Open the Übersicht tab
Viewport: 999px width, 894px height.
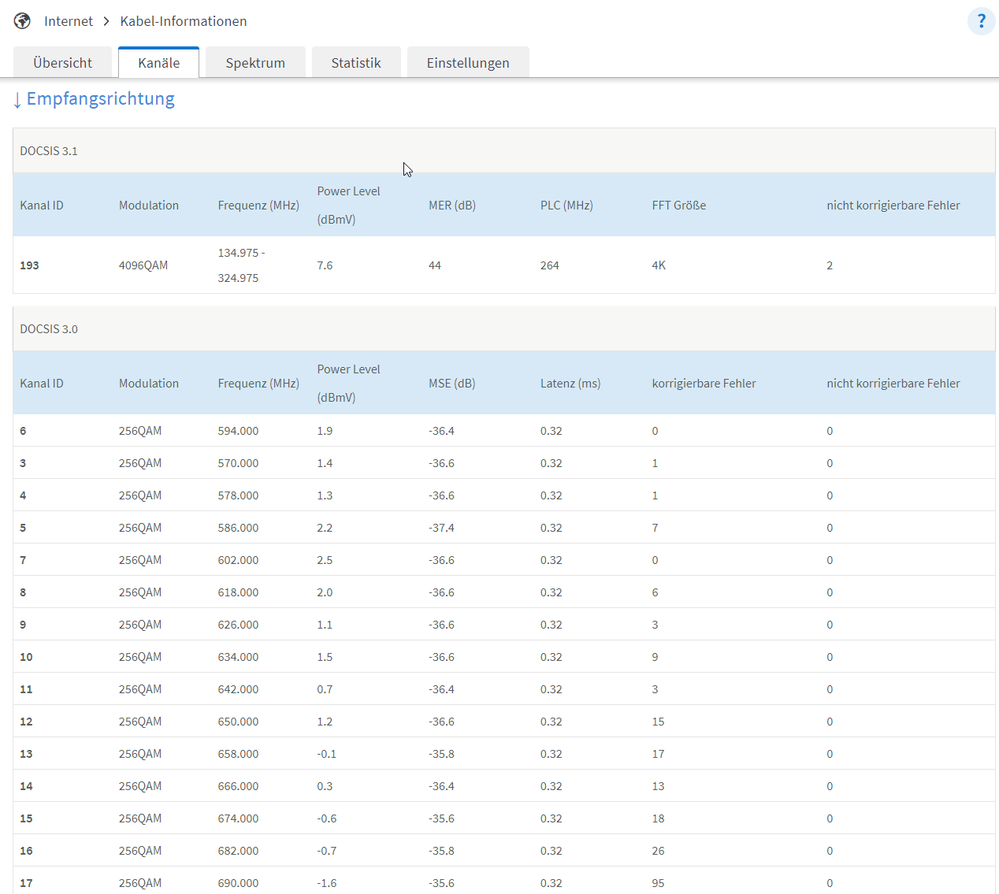pyautogui.click(x=62, y=62)
